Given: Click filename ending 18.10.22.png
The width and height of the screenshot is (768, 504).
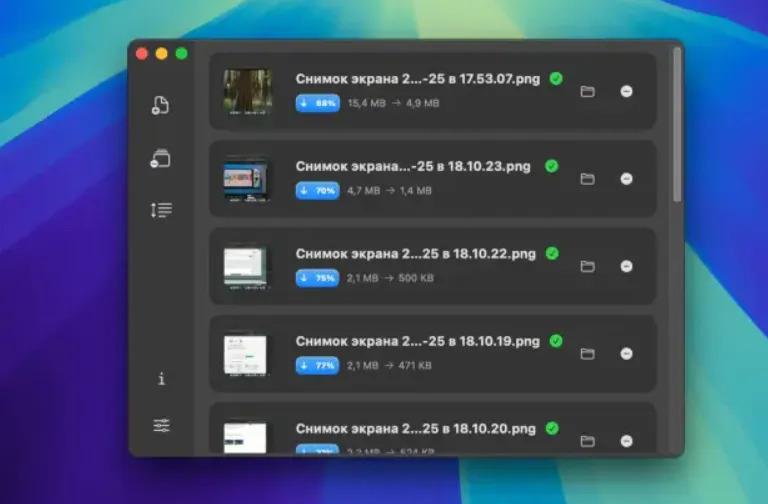Looking at the screenshot, I should pos(416,254).
